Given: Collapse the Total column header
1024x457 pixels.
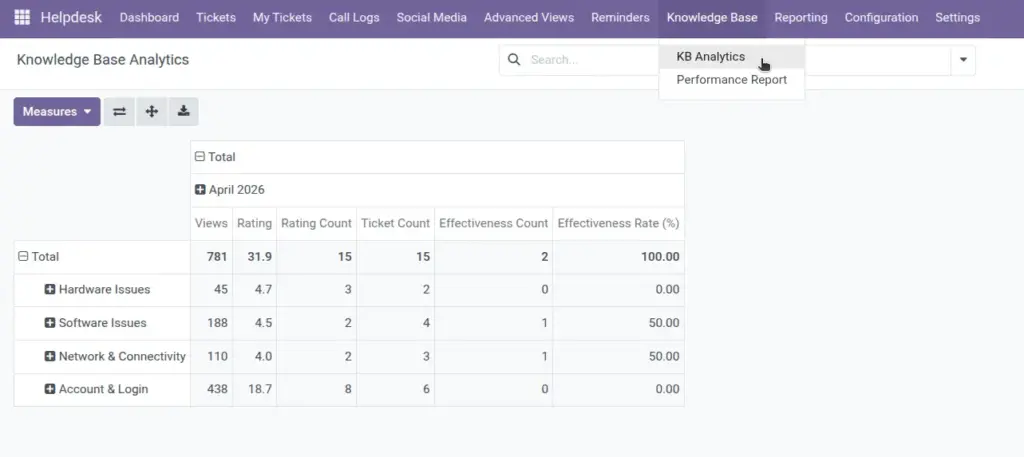Looking at the screenshot, I should (x=216, y=157).
